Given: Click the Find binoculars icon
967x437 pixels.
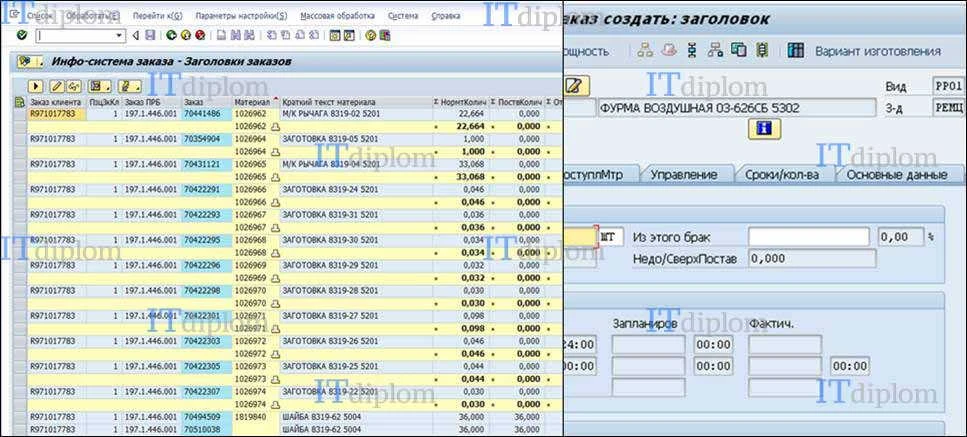Looking at the screenshot, I should pos(235,36).
